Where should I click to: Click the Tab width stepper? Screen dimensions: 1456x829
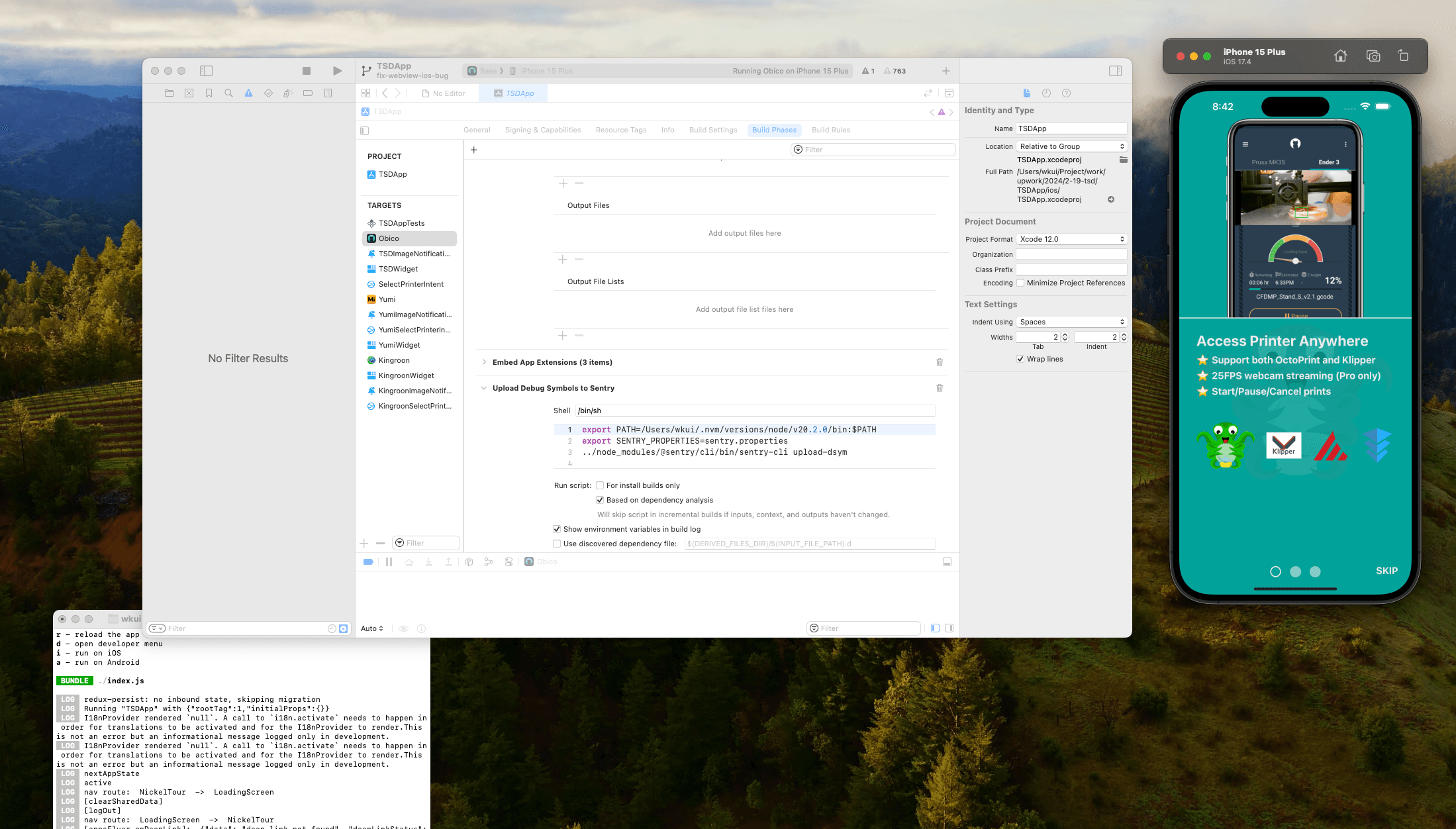click(1065, 337)
